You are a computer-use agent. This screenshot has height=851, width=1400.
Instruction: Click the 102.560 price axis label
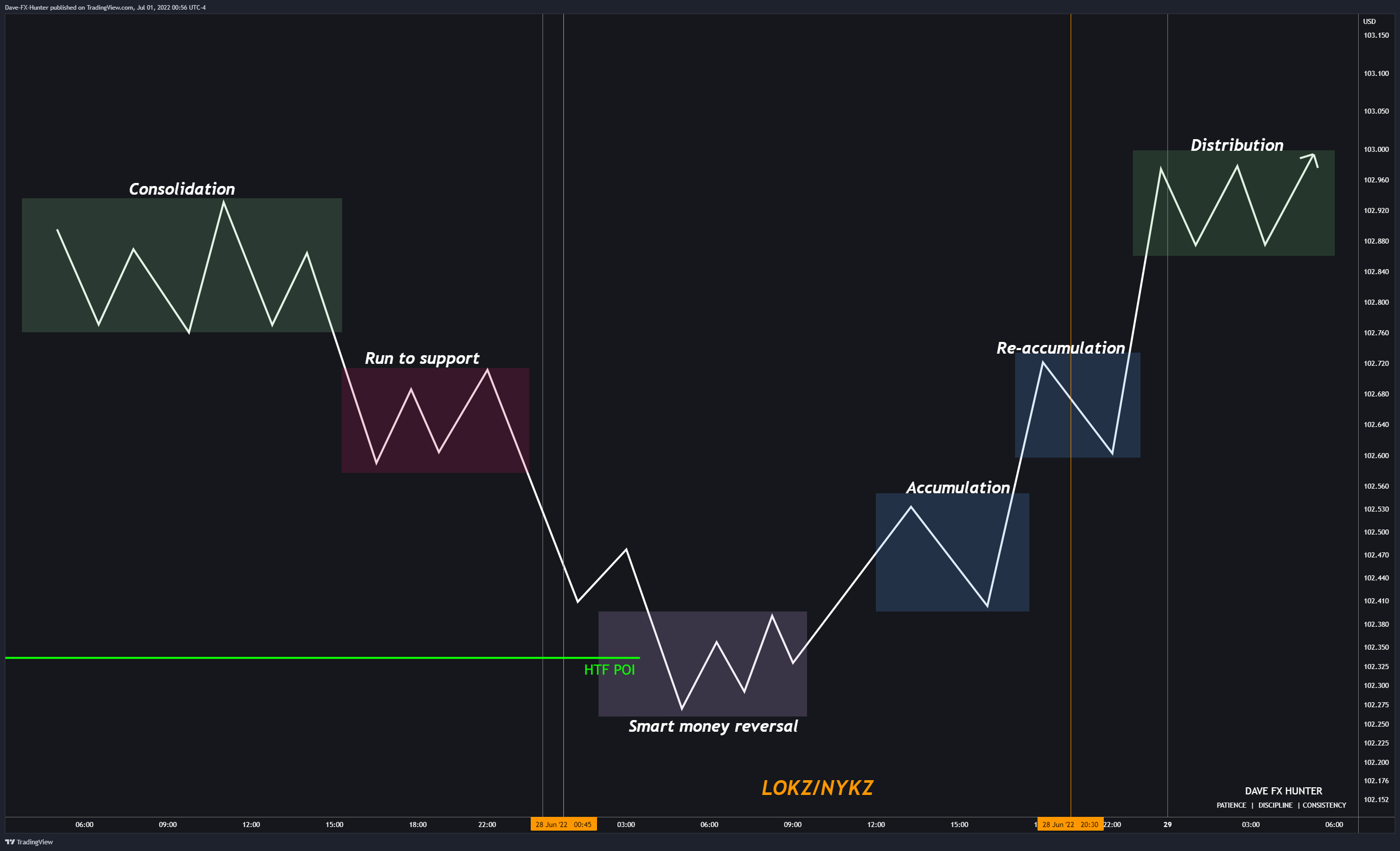coord(1376,486)
